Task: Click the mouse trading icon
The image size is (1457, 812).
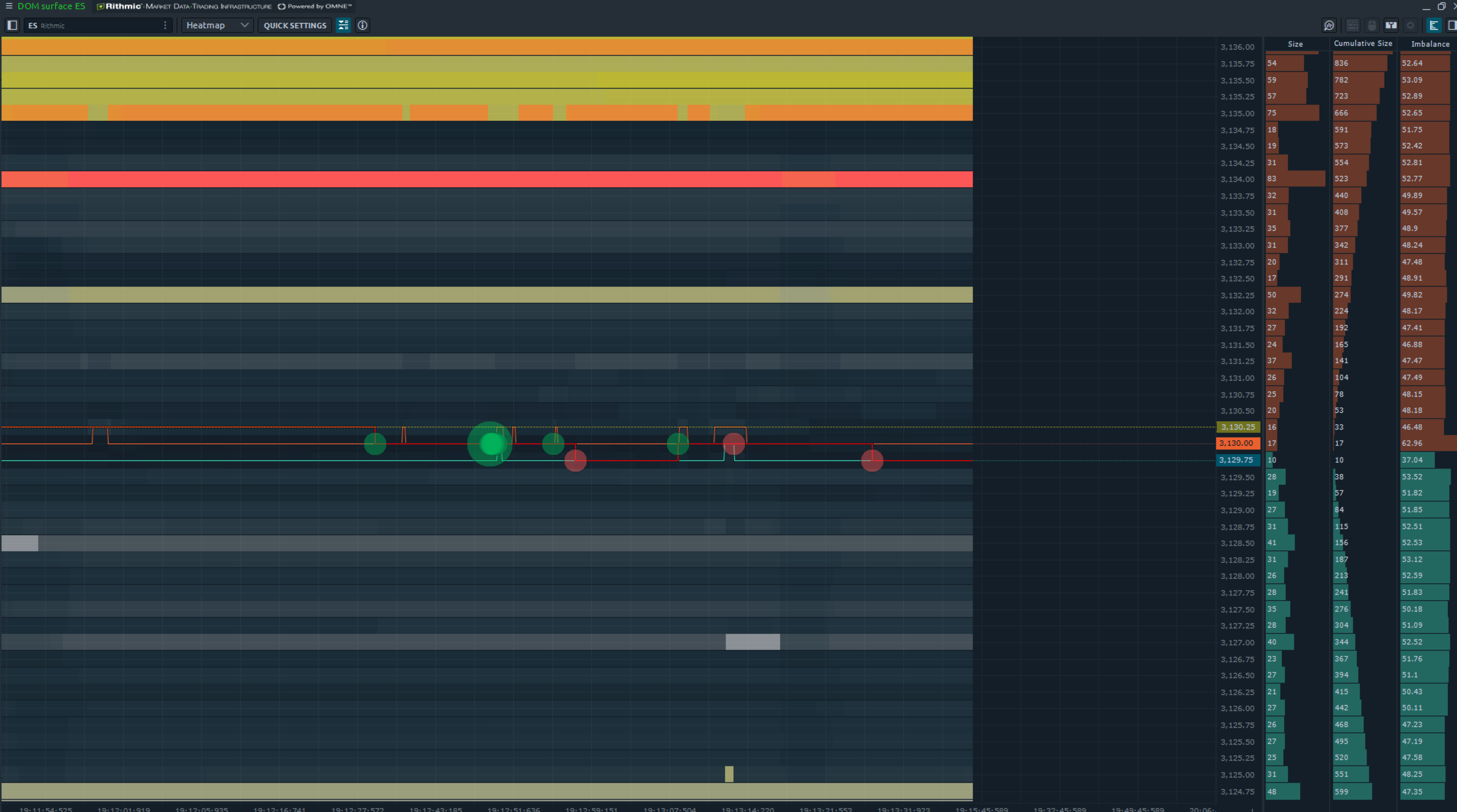Action: coord(1372,26)
